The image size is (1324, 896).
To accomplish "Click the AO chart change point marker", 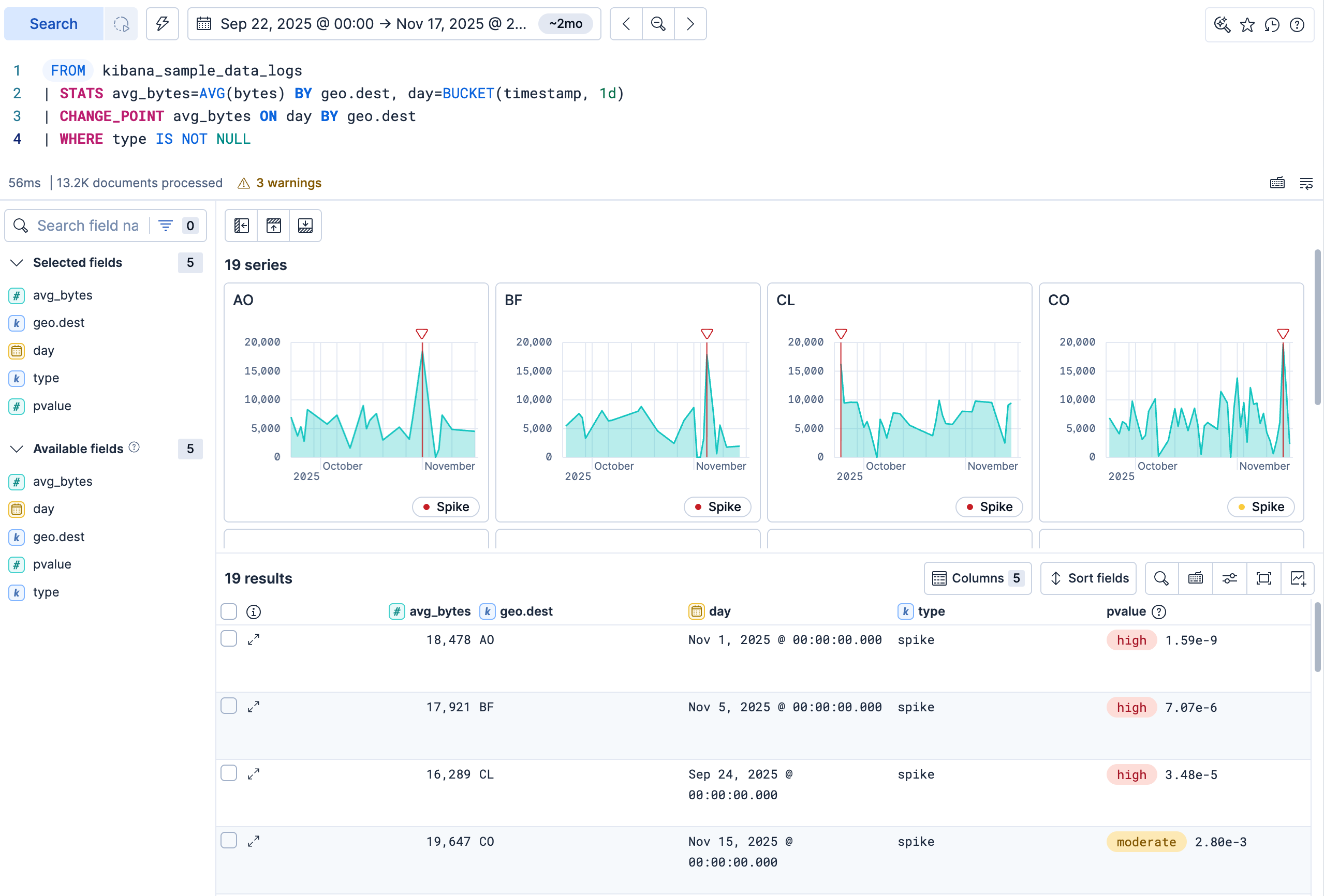I will 422,334.
